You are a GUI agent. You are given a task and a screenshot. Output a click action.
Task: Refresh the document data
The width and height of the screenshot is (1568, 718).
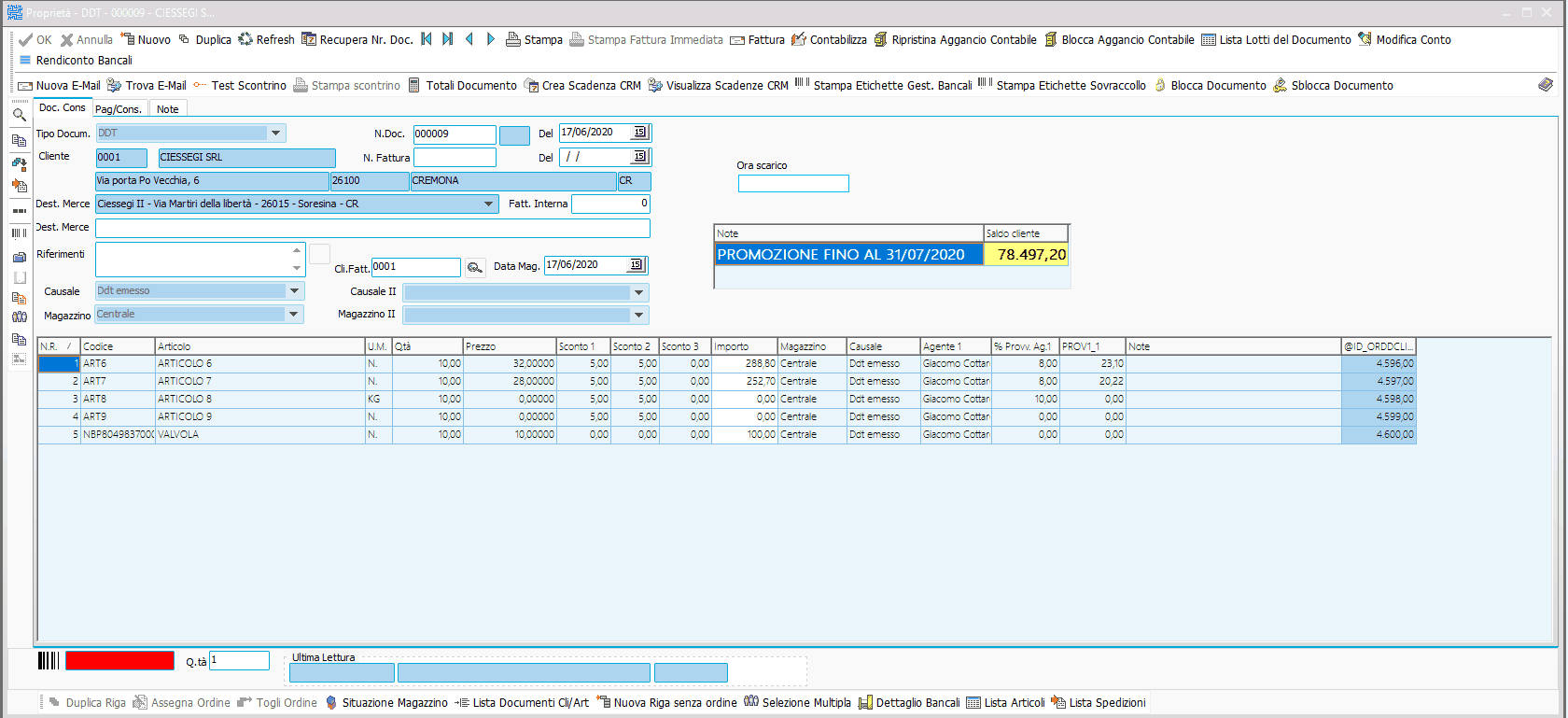coord(266,40)
